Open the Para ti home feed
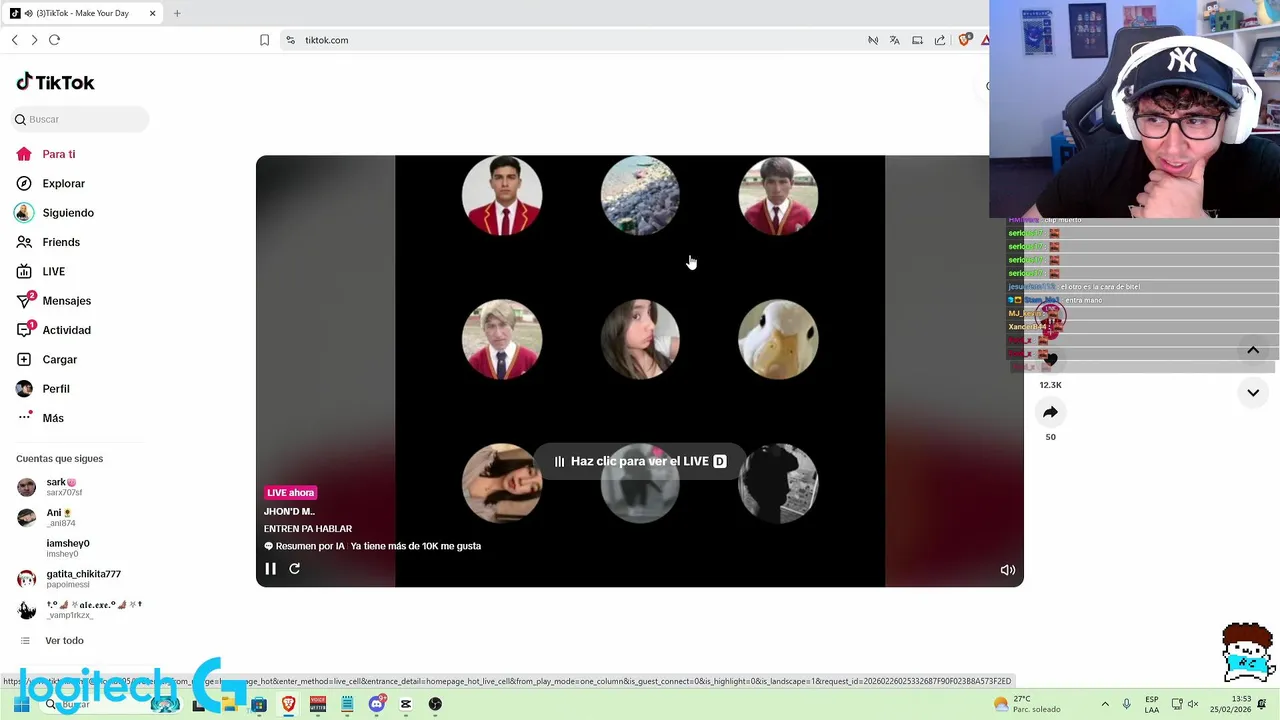 [x=59, y=154]
